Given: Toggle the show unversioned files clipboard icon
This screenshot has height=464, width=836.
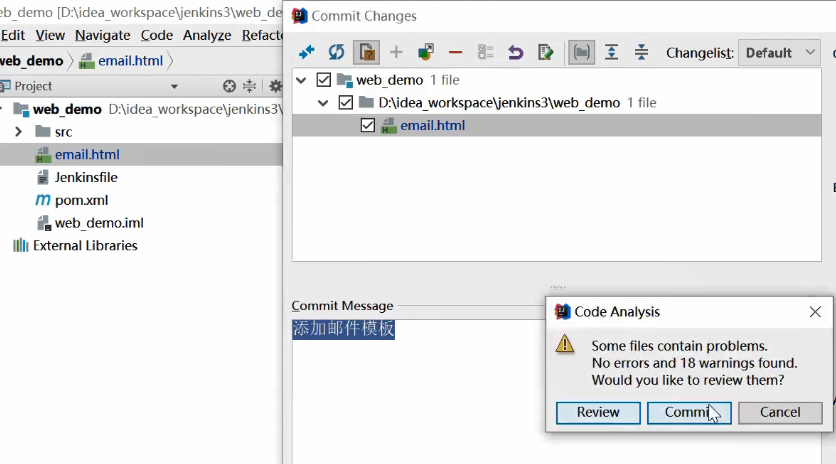Looking at the screenshot, I should tap(366, 52).
